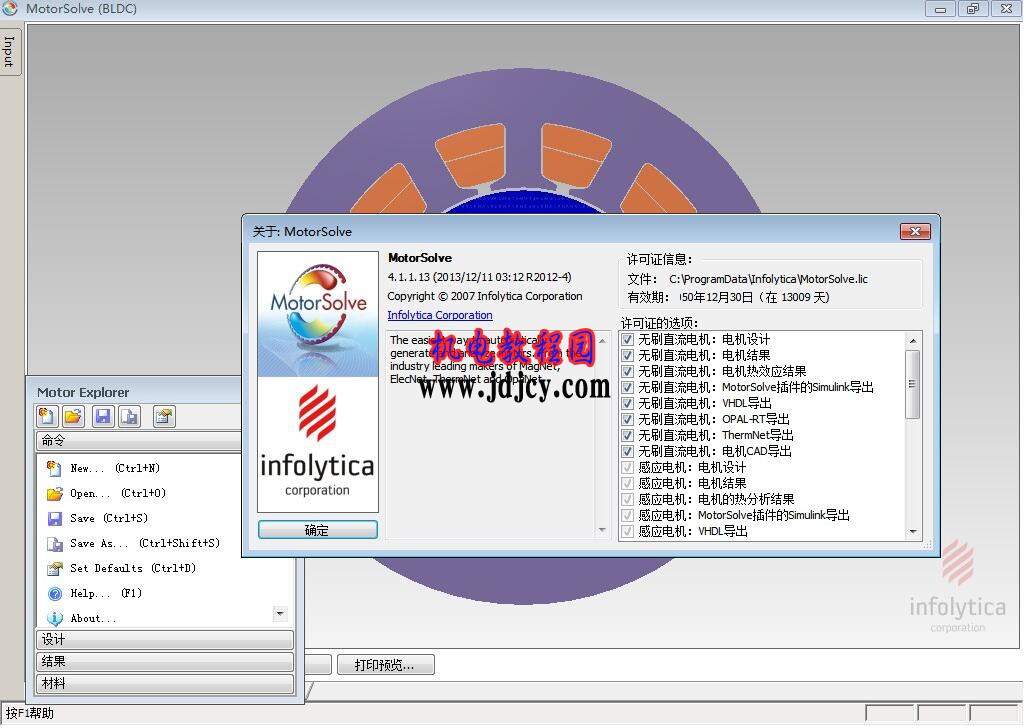Toggle 感应电机: 电机的热分析结果 checkbox

[x=628, y=500]
